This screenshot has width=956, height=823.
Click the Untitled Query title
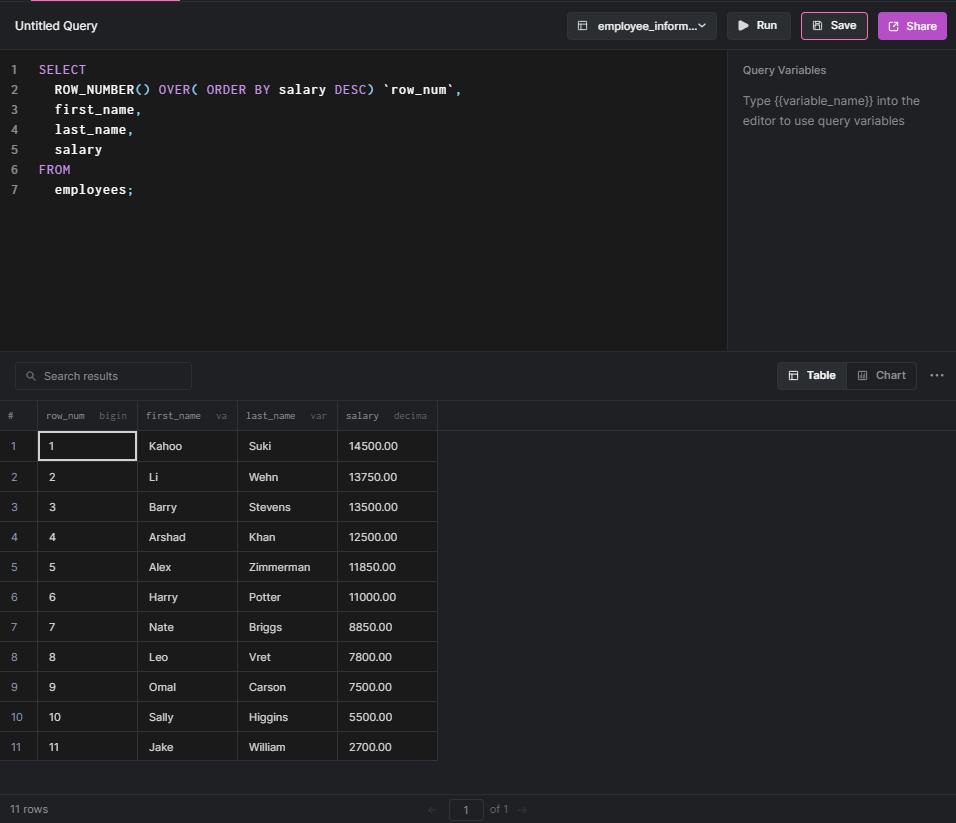(x=56, y=26)
